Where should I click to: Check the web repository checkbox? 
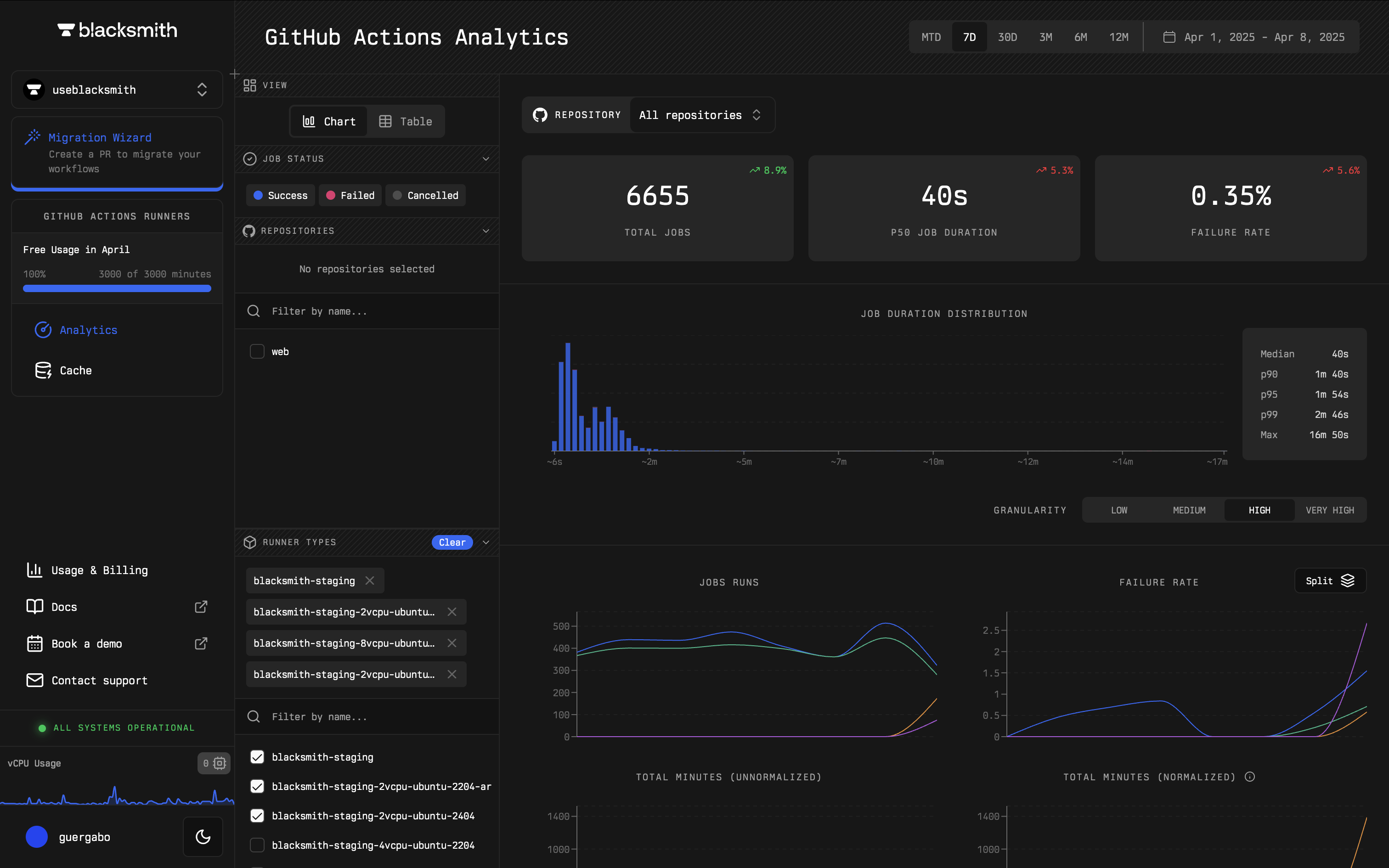(257, 351)
